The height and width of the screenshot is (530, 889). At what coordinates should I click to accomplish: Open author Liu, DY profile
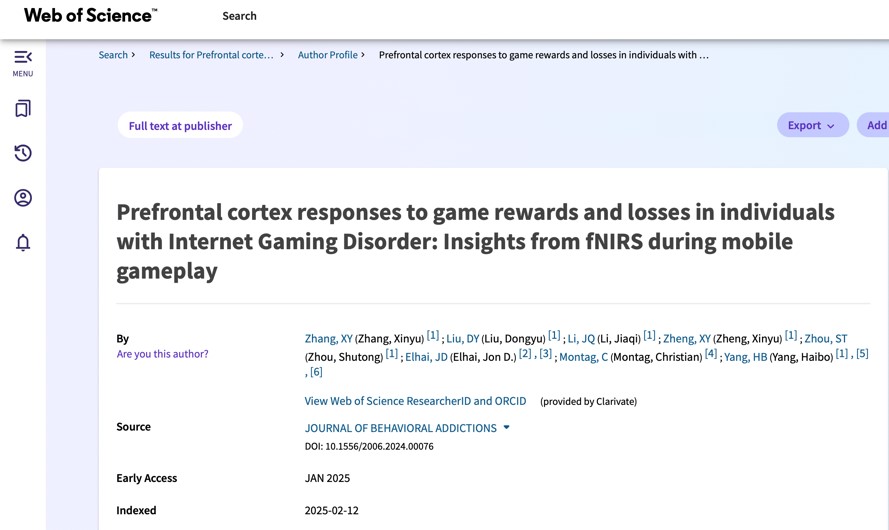coord(463,339)
